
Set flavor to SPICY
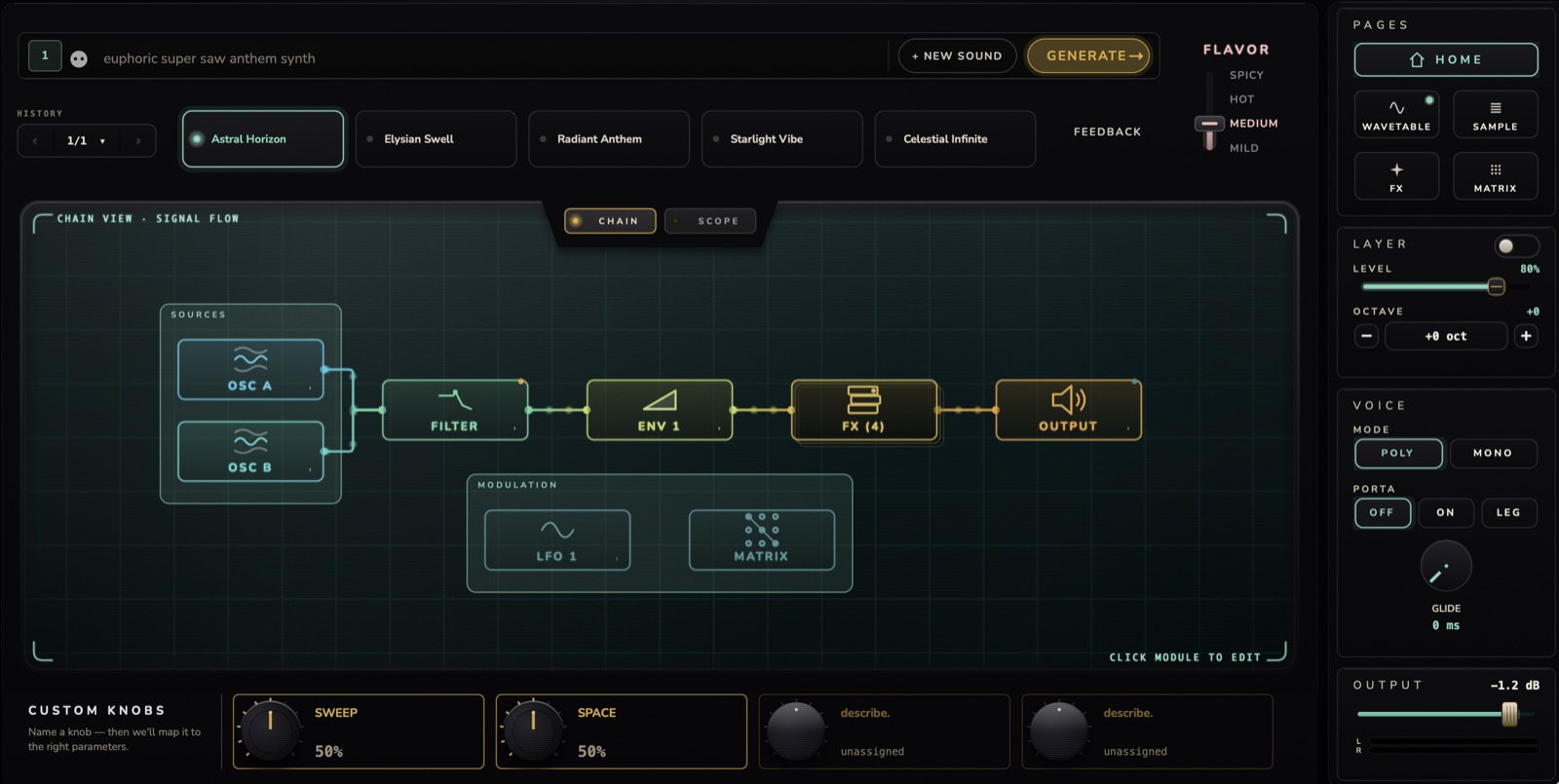(1246, 75)
